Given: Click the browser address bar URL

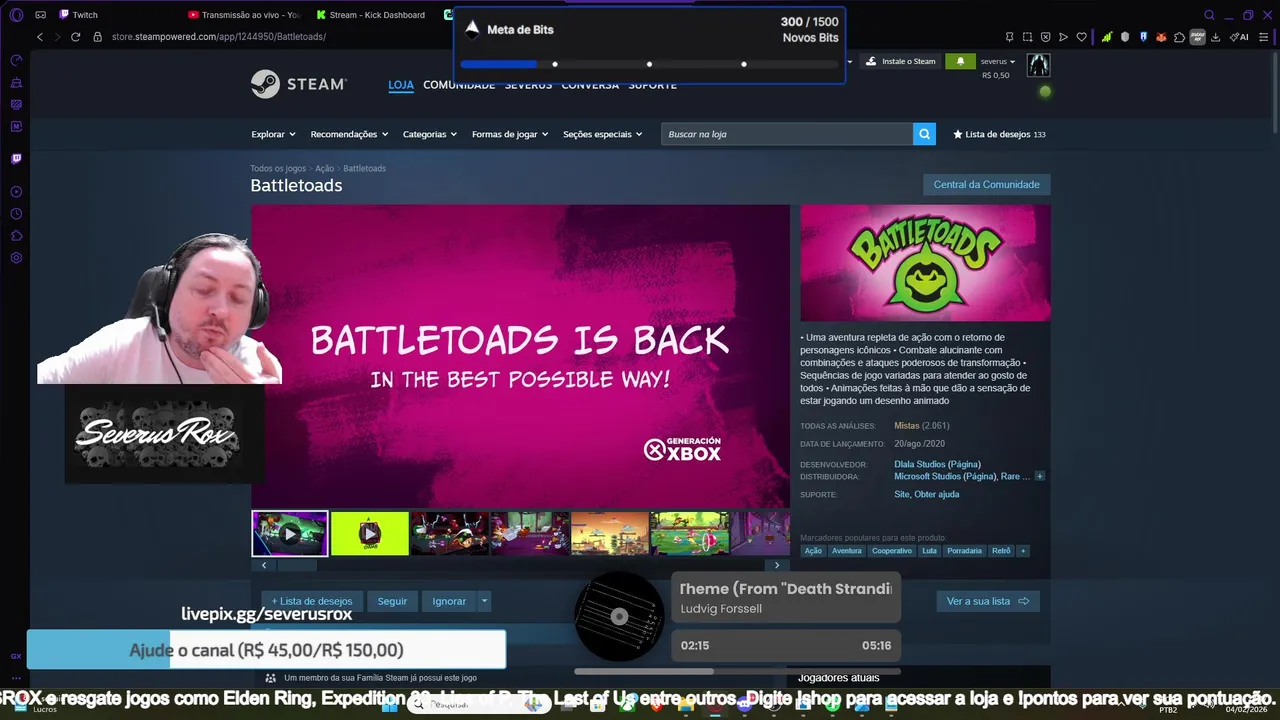Looking at the screenshot, I should [x=218, y=37].
